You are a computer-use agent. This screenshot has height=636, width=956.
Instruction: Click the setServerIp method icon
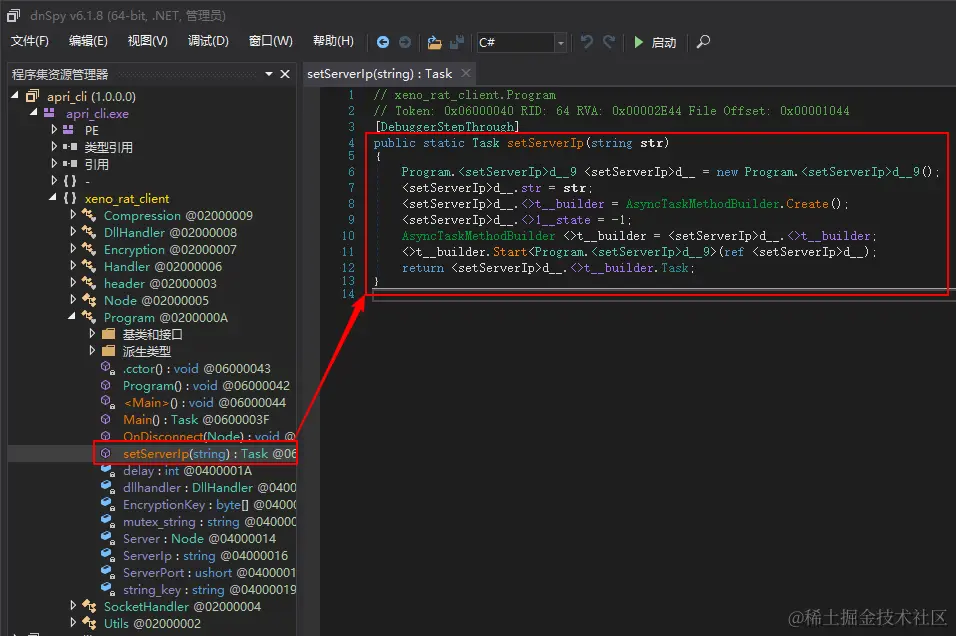click(x=106, y=453)
